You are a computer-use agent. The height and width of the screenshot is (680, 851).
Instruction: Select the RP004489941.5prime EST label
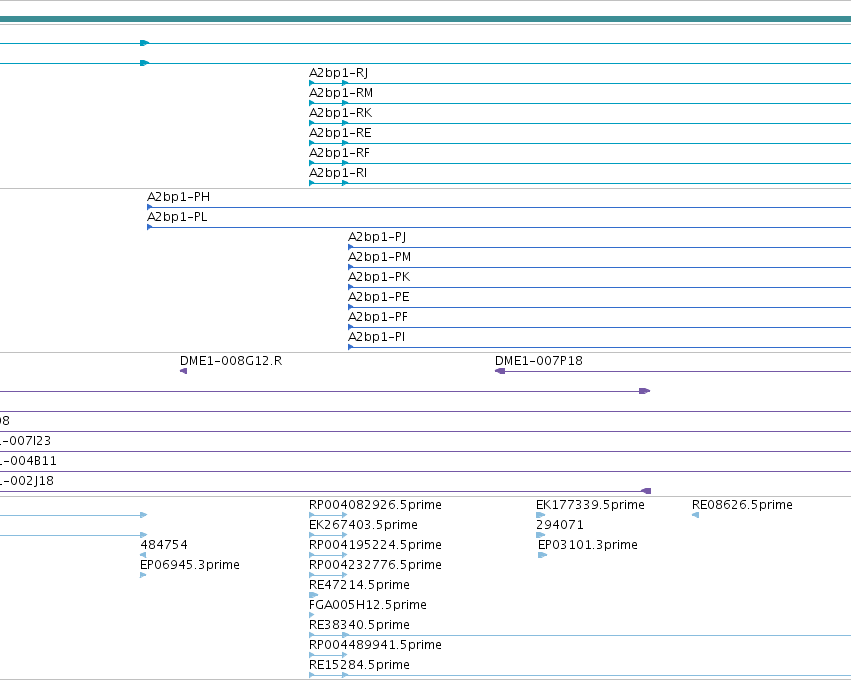point(376,646)
